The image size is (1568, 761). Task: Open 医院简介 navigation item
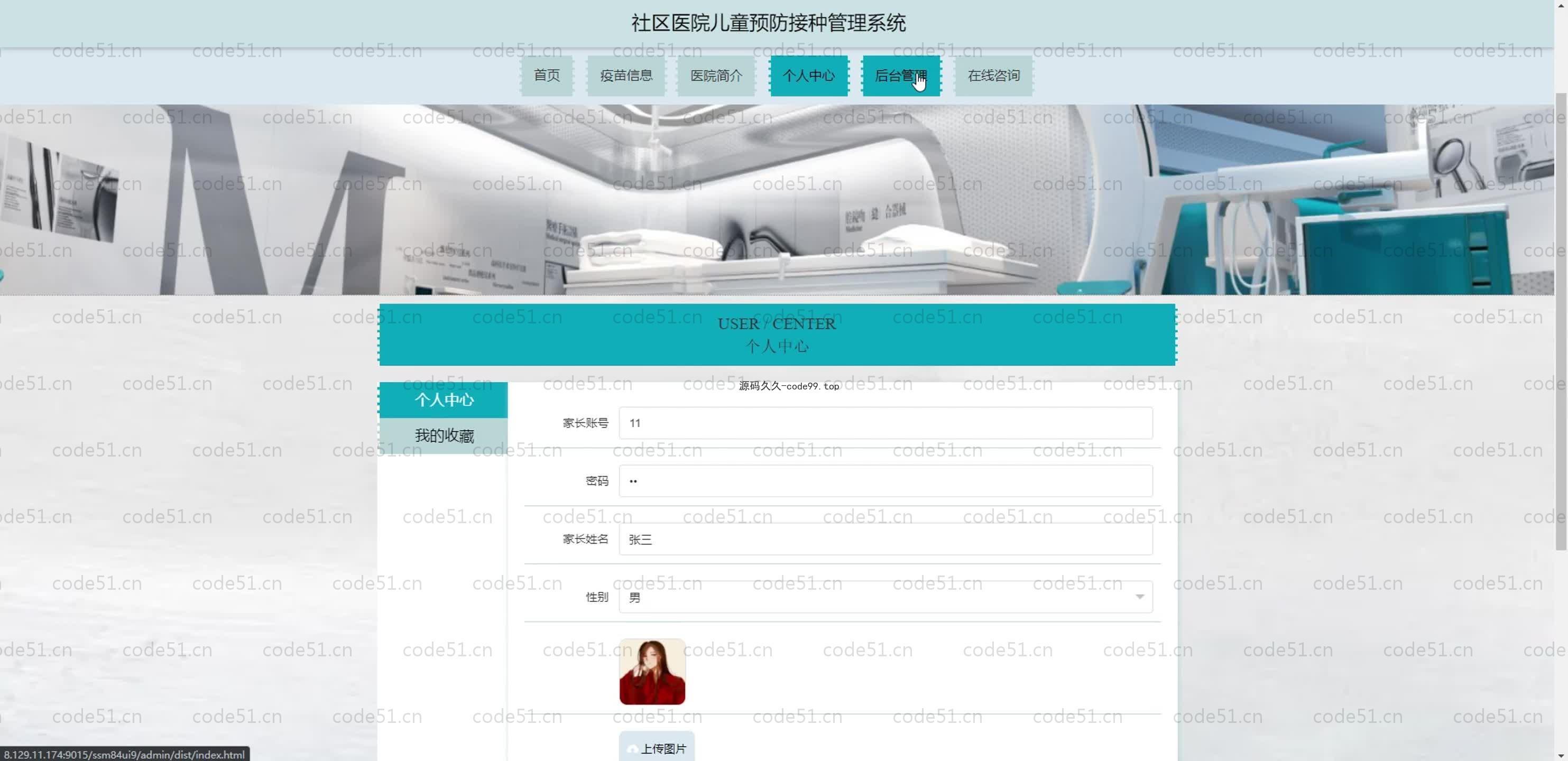click(716, 76)
